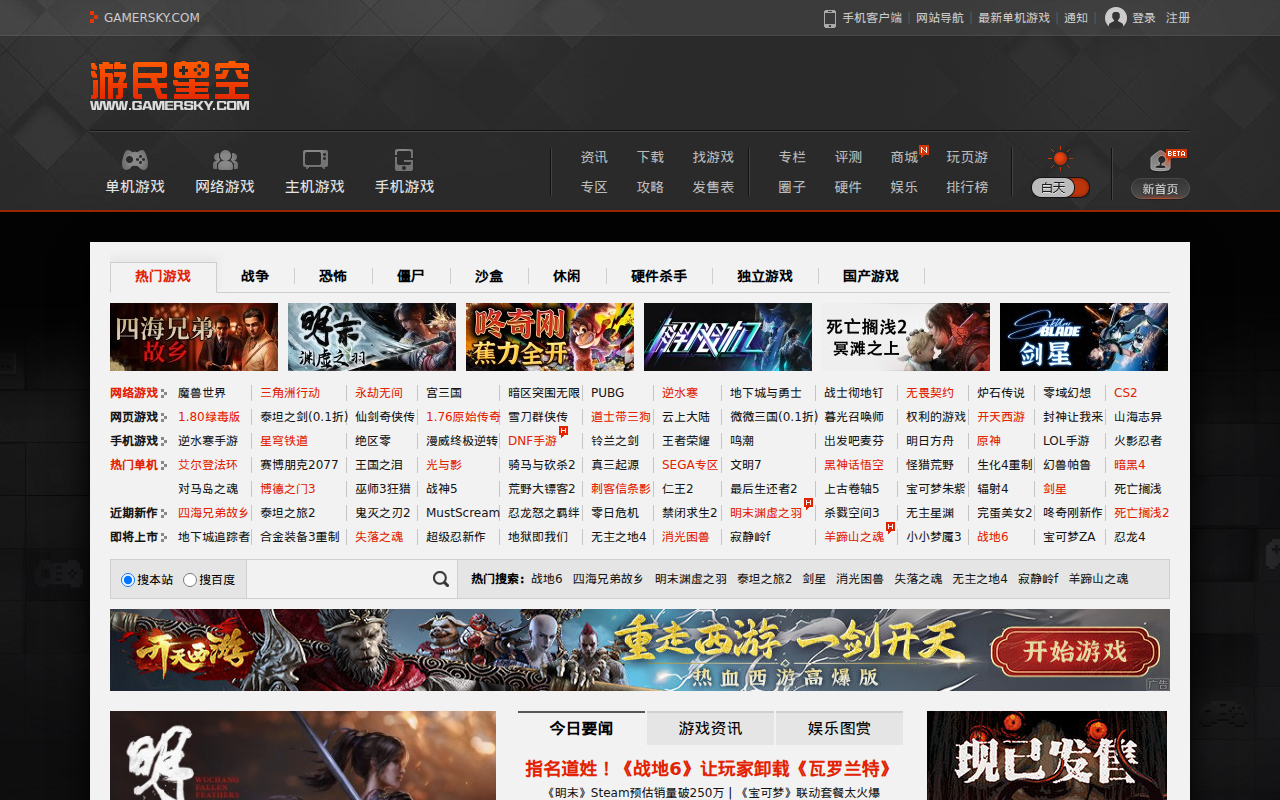
Task: Open 四海兄弟 故乡 game thumbnail
Action: (194, 337)
